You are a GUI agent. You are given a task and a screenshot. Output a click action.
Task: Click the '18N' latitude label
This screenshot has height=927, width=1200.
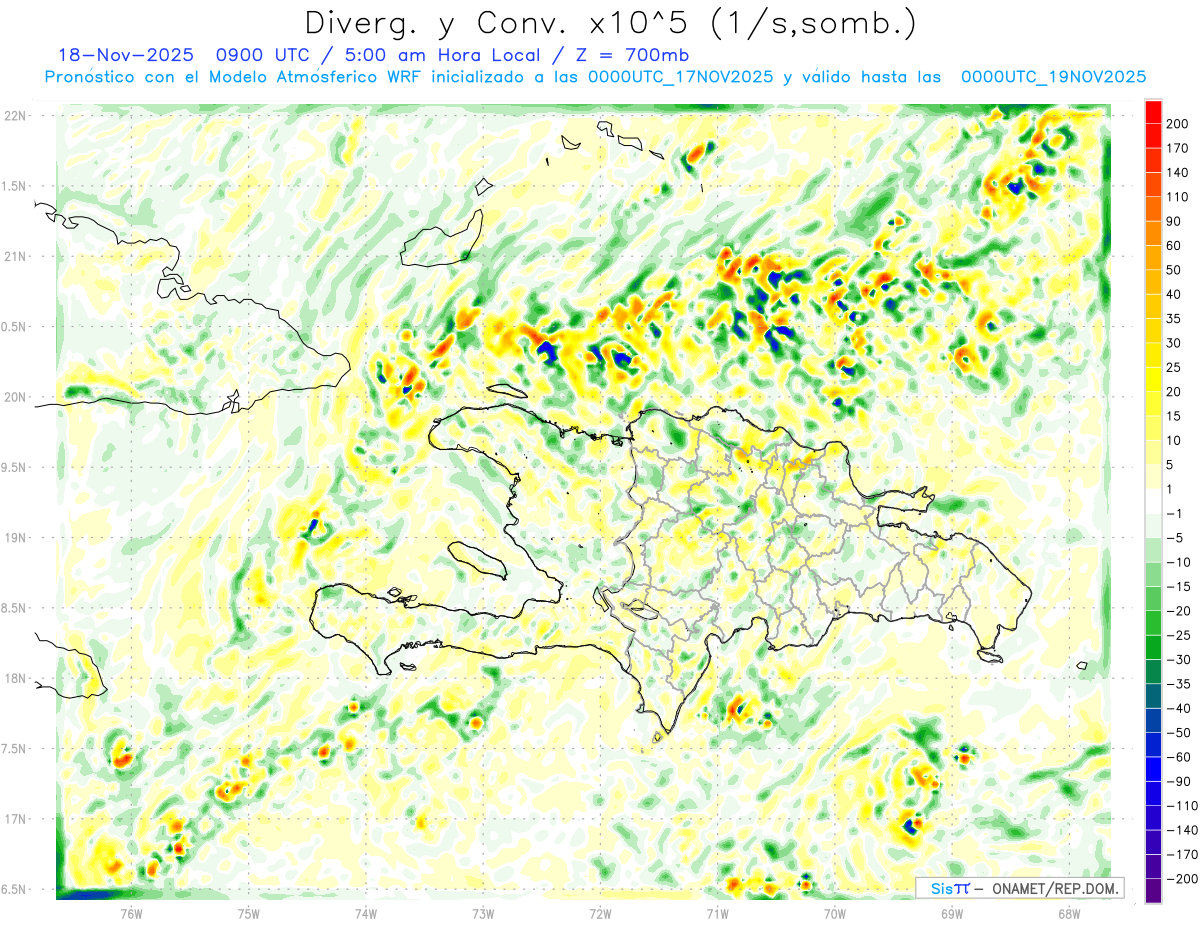16,678
